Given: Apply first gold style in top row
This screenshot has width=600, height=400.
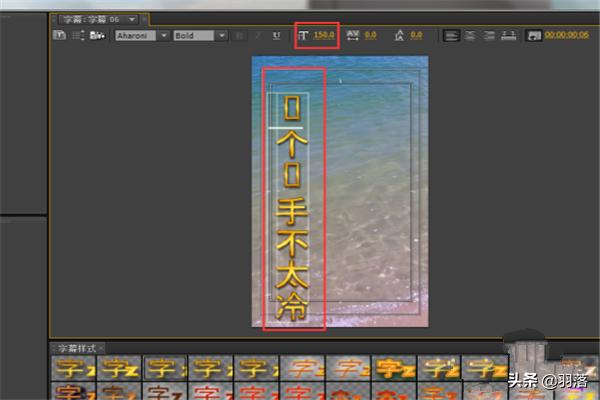Looking at the screenshot, I should click(73, 368).
